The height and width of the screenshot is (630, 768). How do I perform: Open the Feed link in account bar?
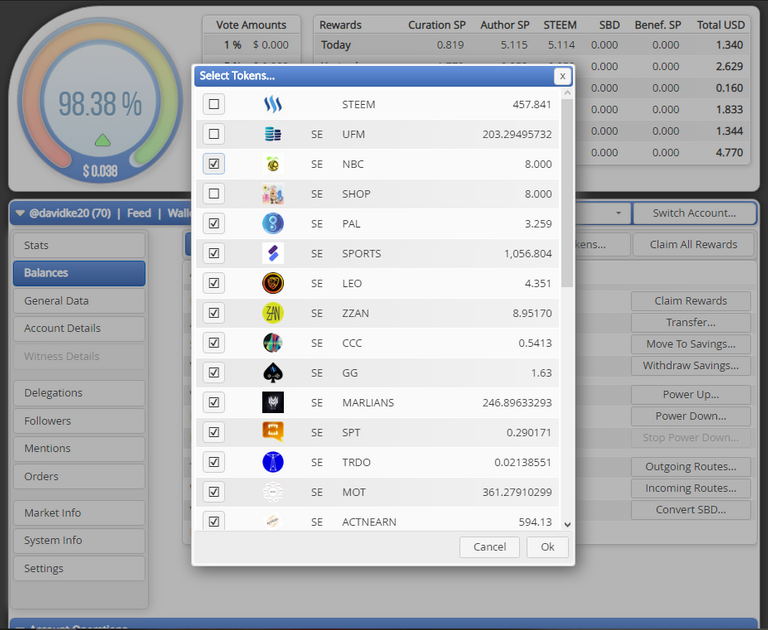(139, 213)
